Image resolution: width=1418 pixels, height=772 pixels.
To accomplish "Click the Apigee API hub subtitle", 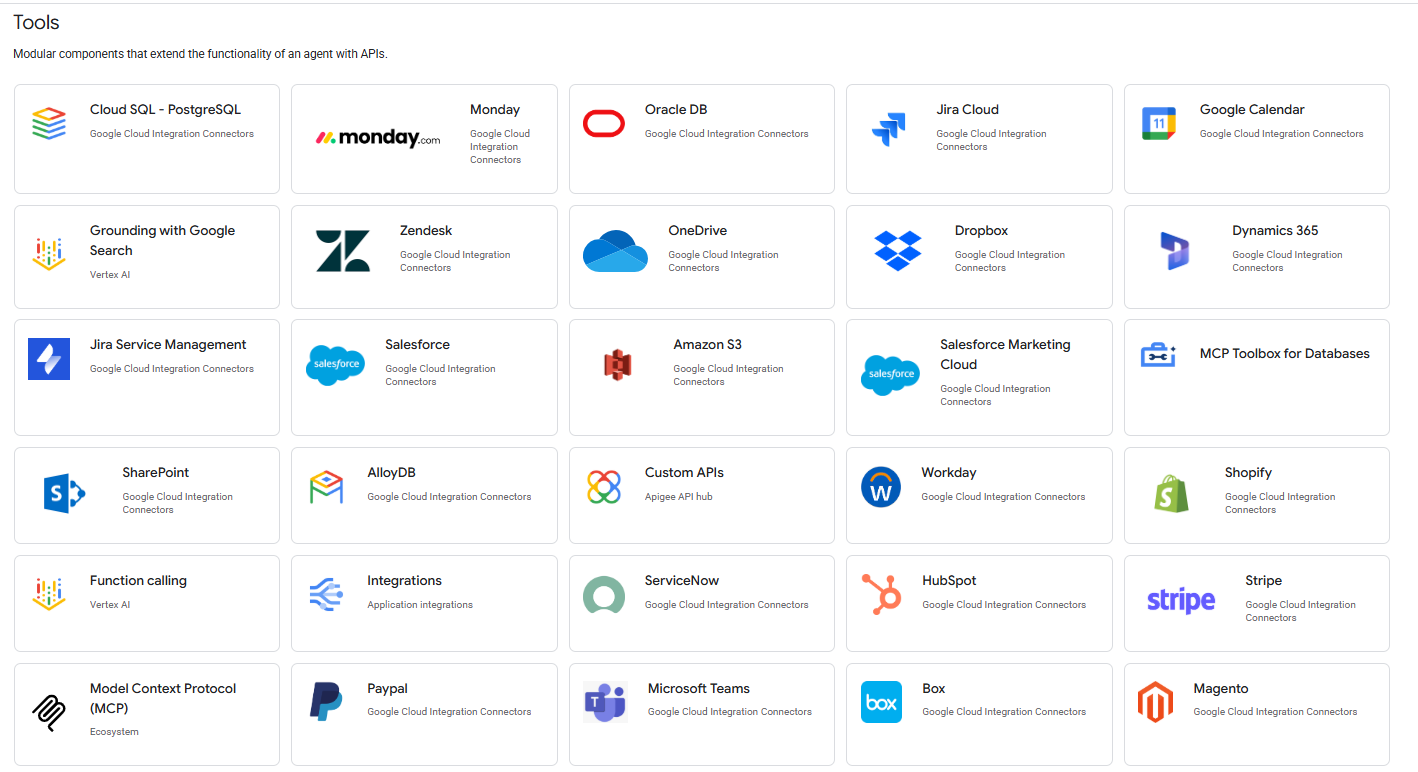I will (x=678, y=497).
